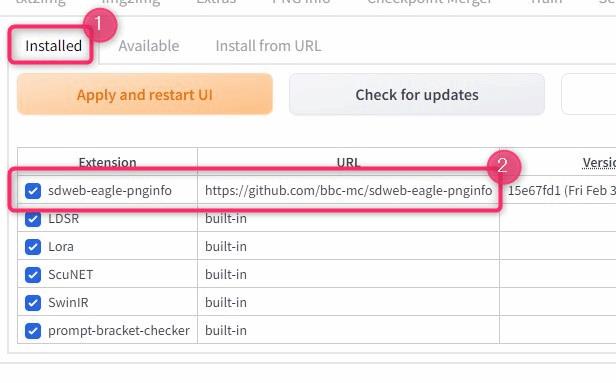Toggle the ScuNET extension checkbox

[33, 275]
